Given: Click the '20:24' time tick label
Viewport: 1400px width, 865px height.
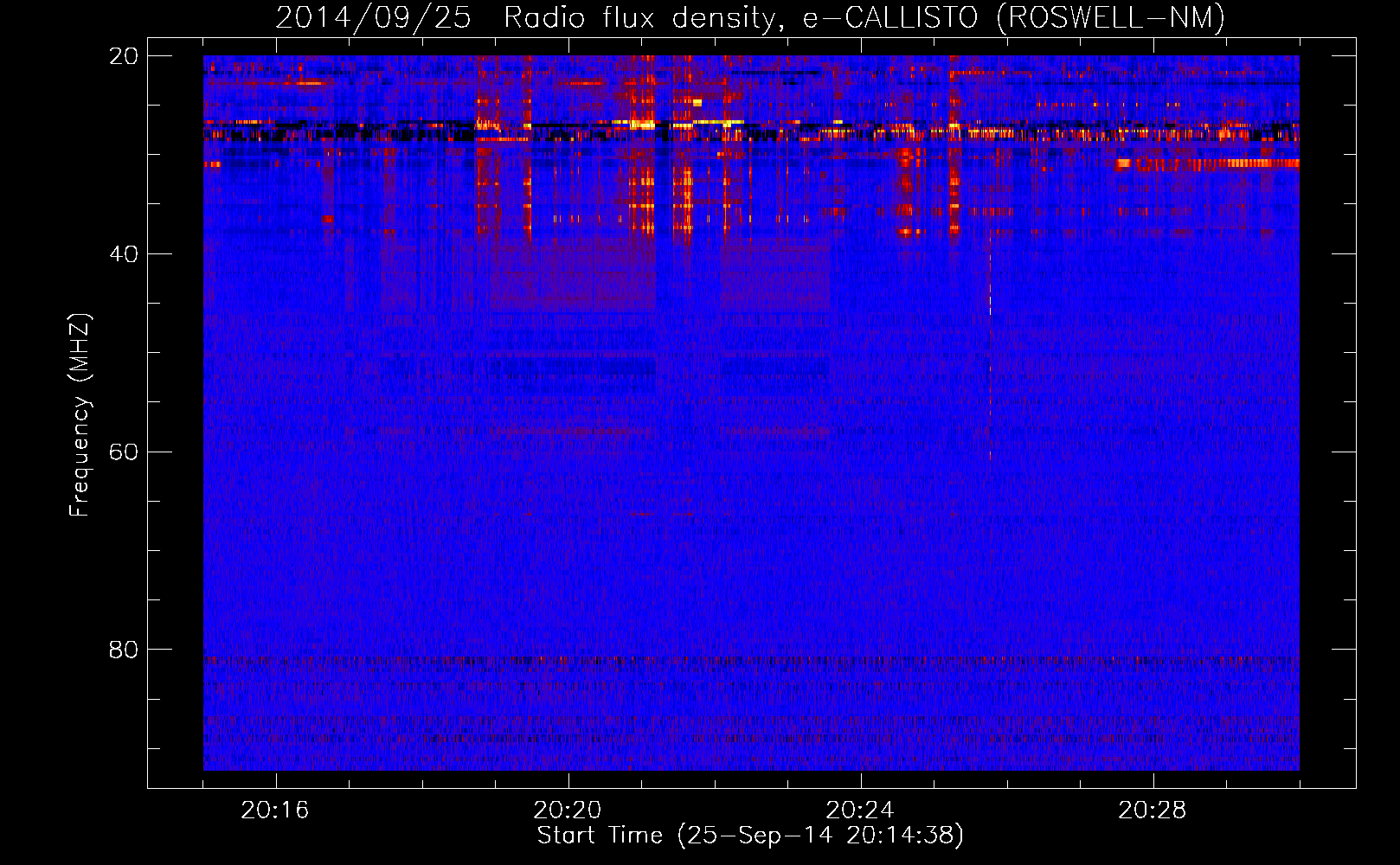Looking at the screenshot, I should pos(860,811).
